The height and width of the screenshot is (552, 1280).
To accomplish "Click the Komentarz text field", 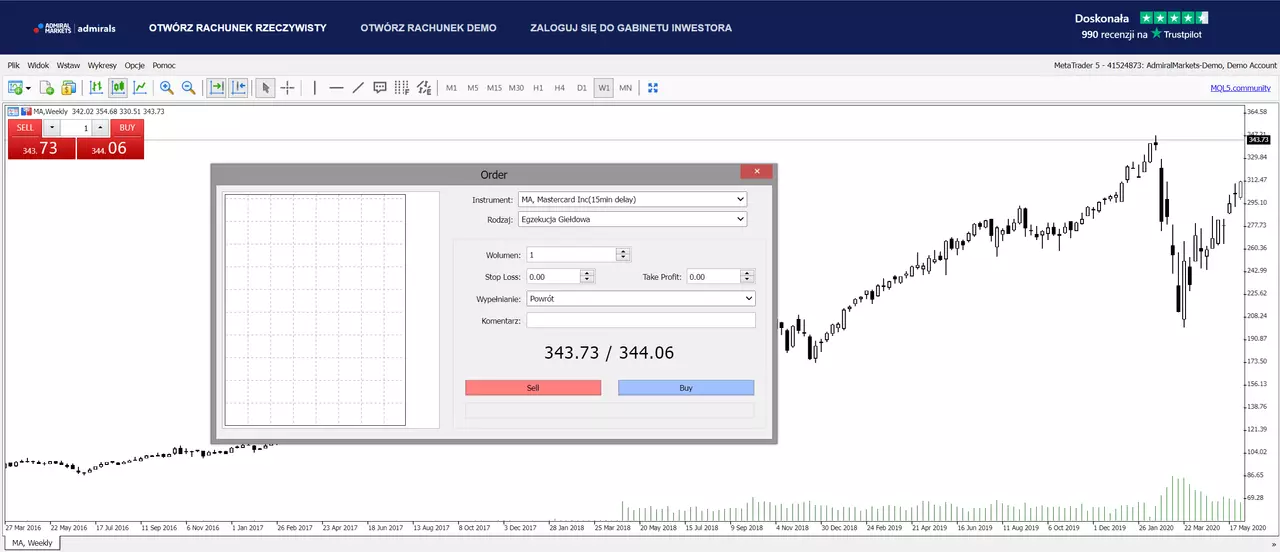I will 641,320.
